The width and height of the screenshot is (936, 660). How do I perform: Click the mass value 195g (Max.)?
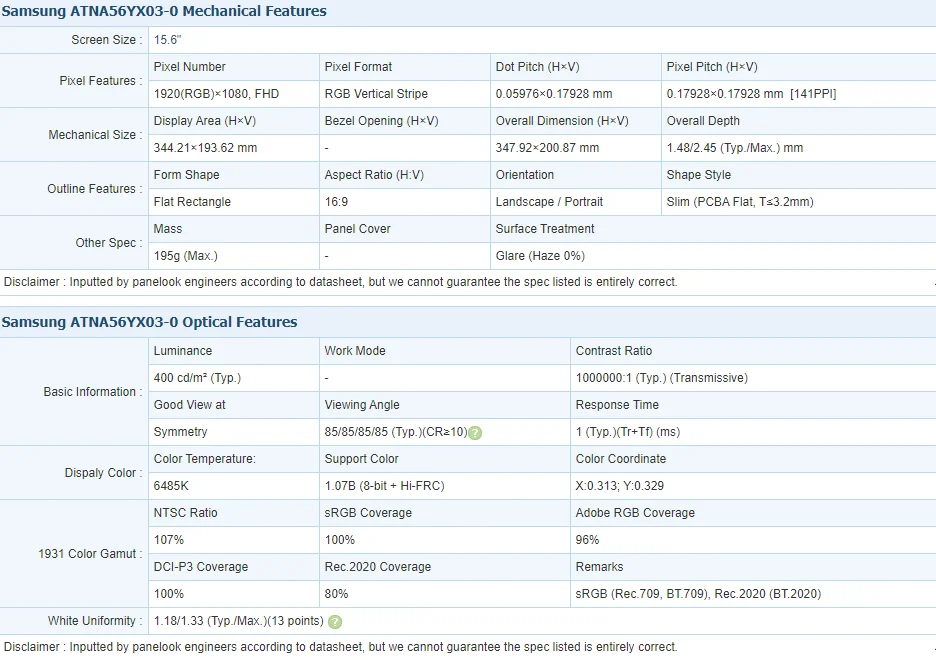point(186,256)
